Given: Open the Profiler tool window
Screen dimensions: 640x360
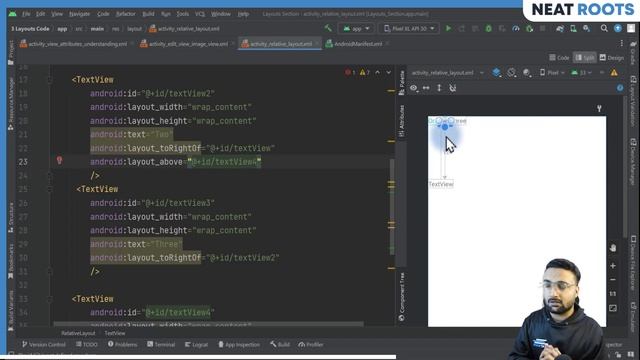Looking at the screenshot, I should 311,344.
